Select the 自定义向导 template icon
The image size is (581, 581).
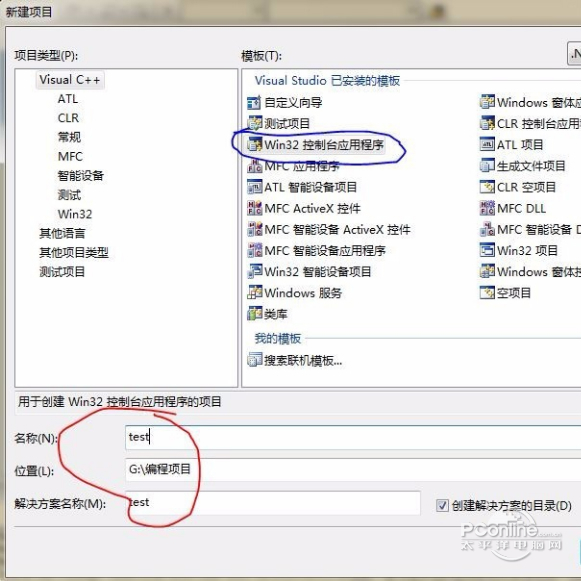[254, 103]
